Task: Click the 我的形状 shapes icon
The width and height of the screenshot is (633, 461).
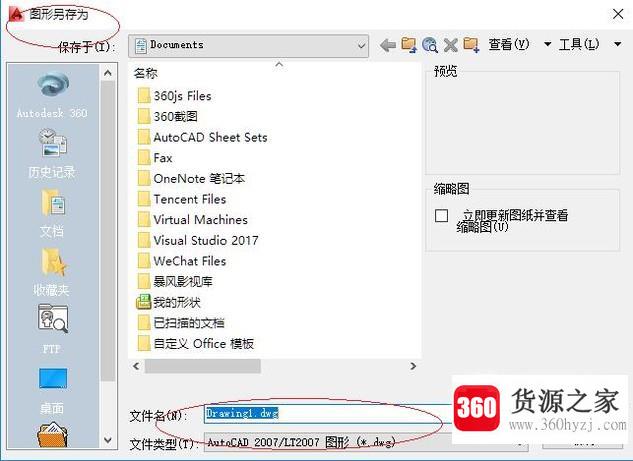Action: click(x=144, y=302)
